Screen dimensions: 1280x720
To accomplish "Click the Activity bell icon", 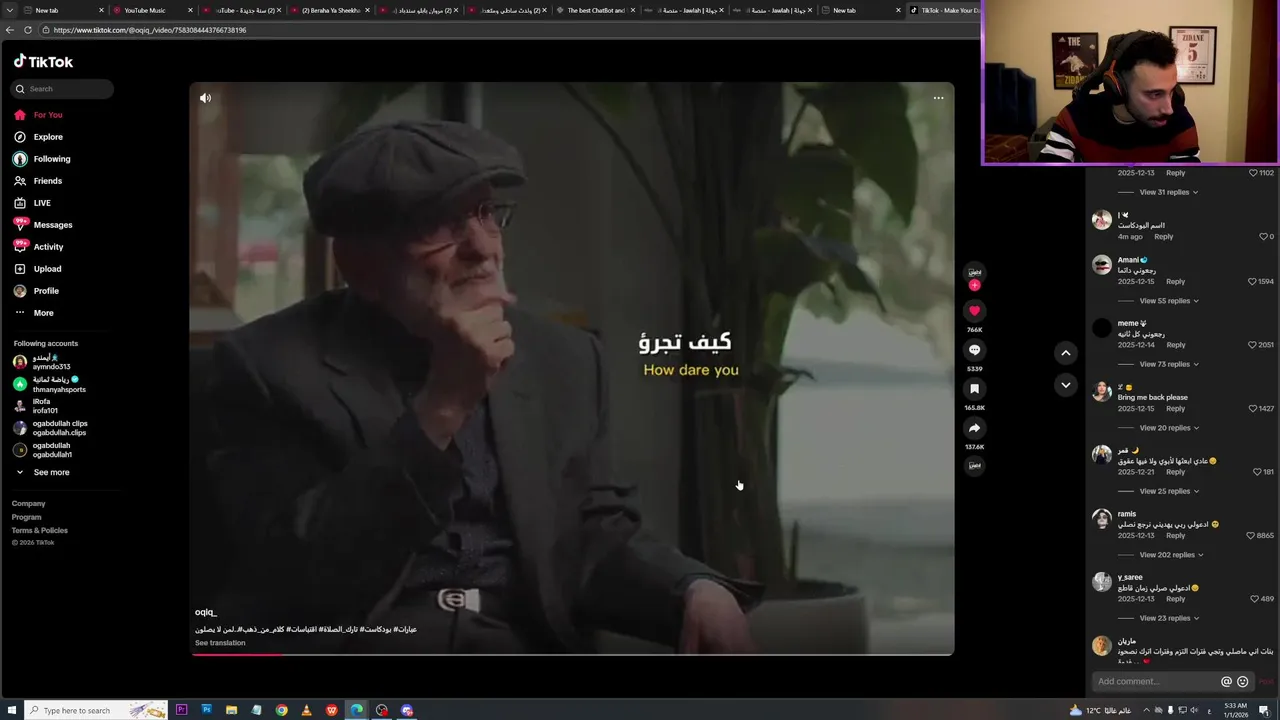I will click(x=20, y=246).
